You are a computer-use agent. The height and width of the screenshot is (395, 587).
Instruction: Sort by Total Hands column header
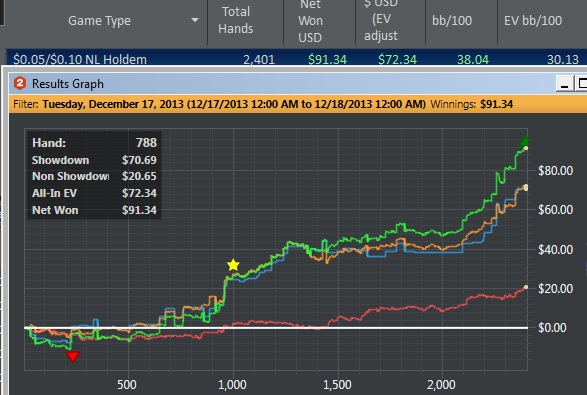(x=236, y=20)
